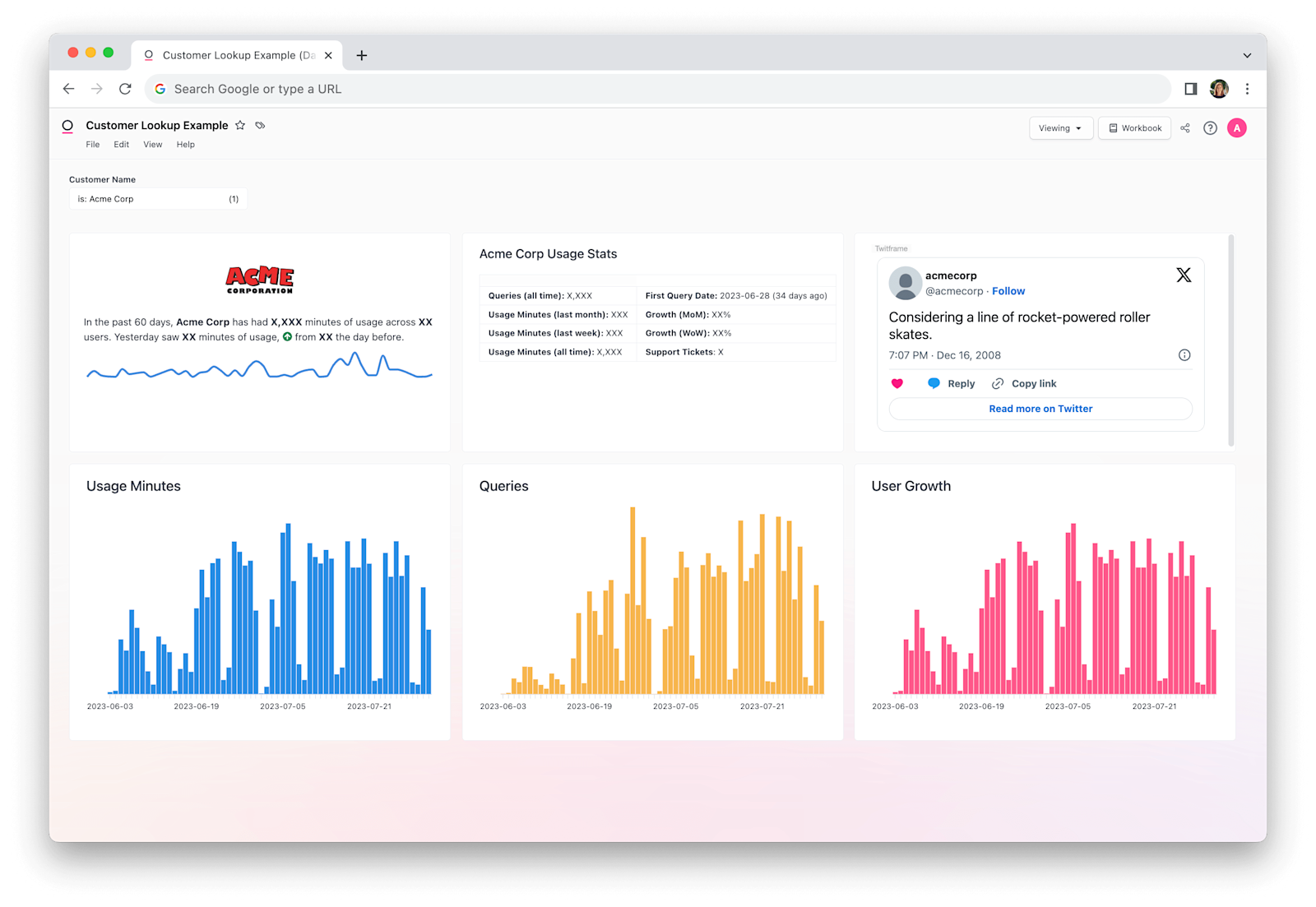Click Read more on Twitter
1316x907 pixels.
1040,409
